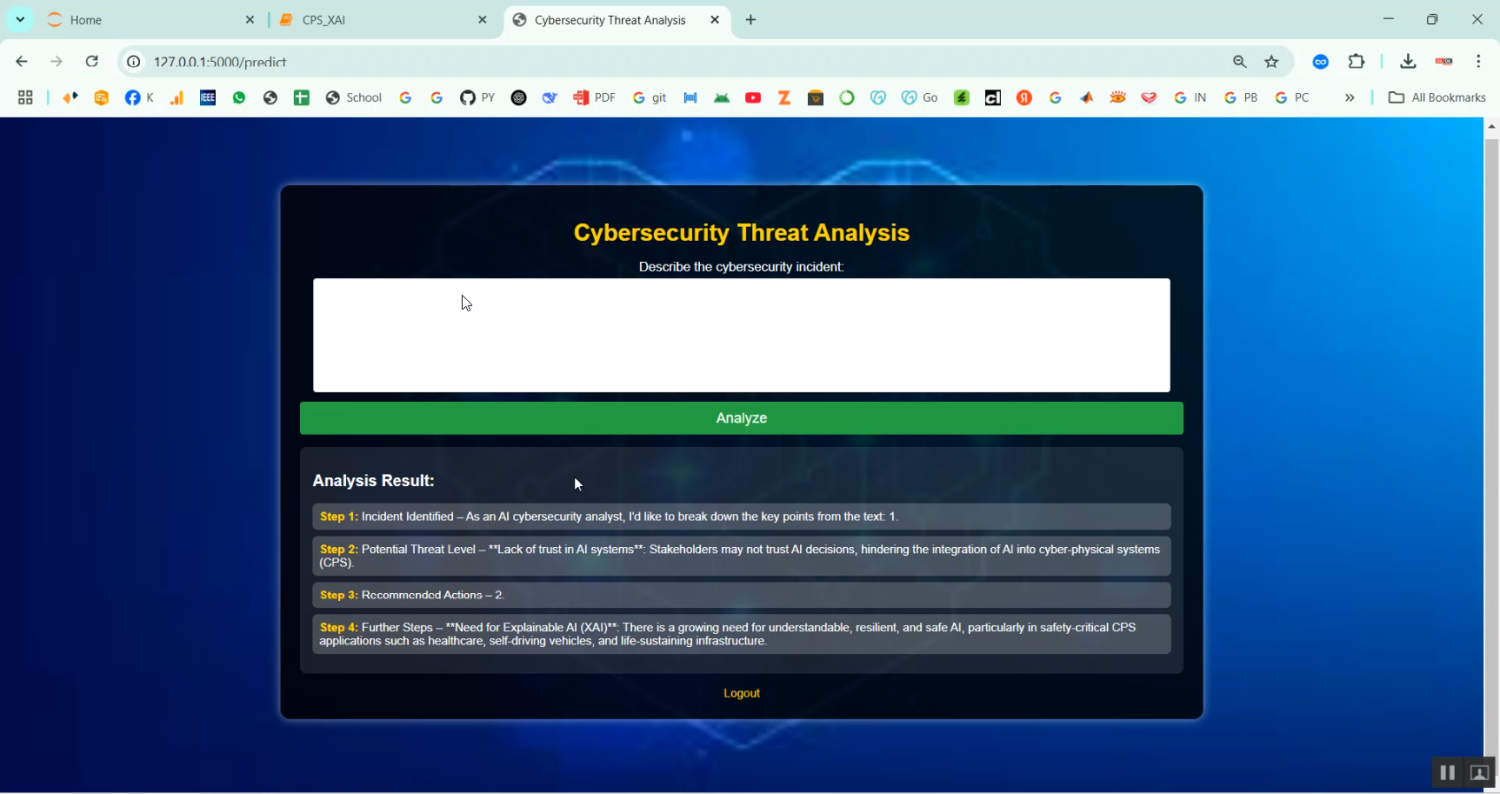Click the "Analysis Result:" heading
The image size is (1500, 794).
pyautogui.click(x=373, y=481)
